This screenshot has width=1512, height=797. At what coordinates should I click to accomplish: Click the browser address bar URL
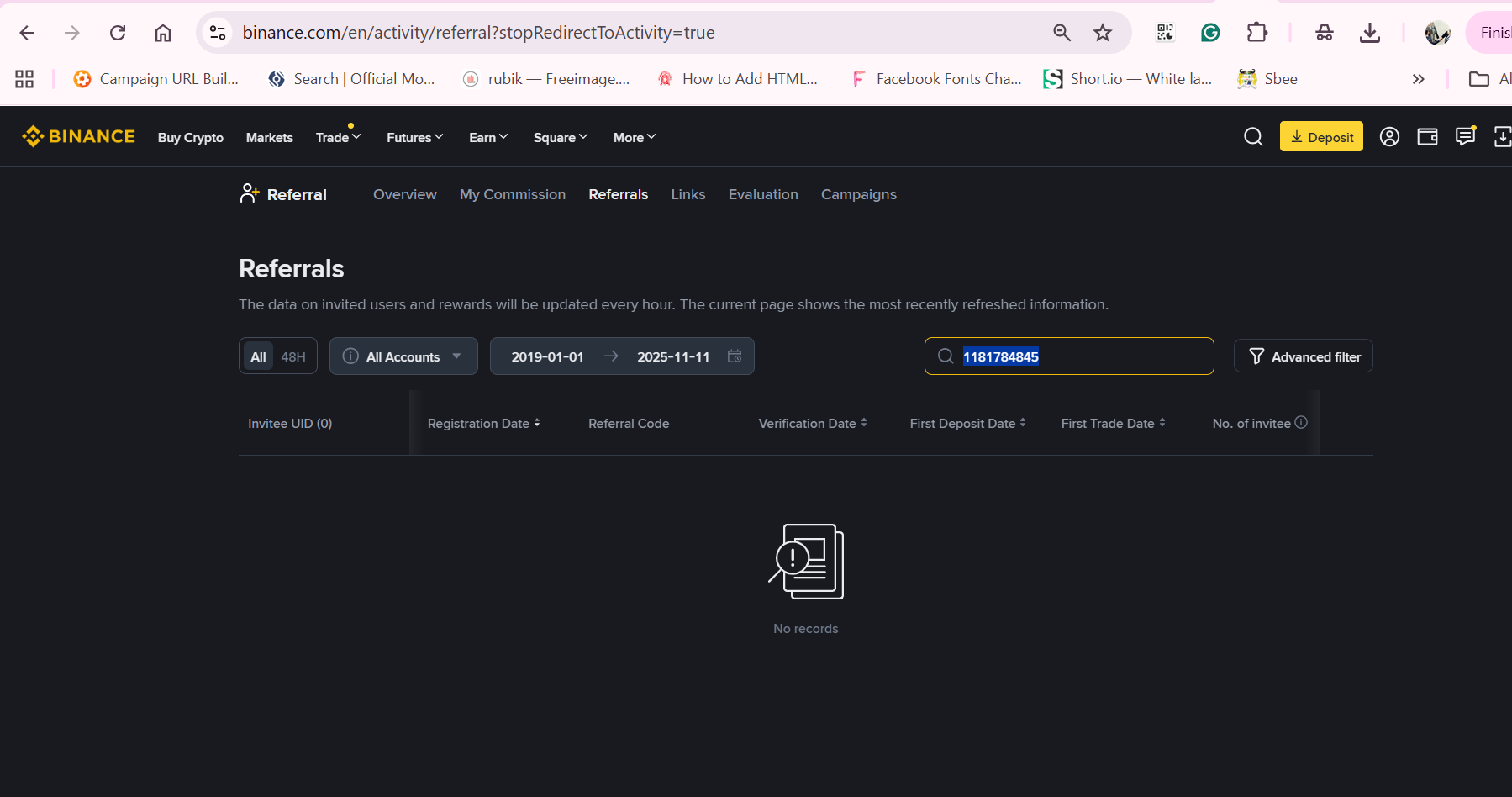click(479, 33)
